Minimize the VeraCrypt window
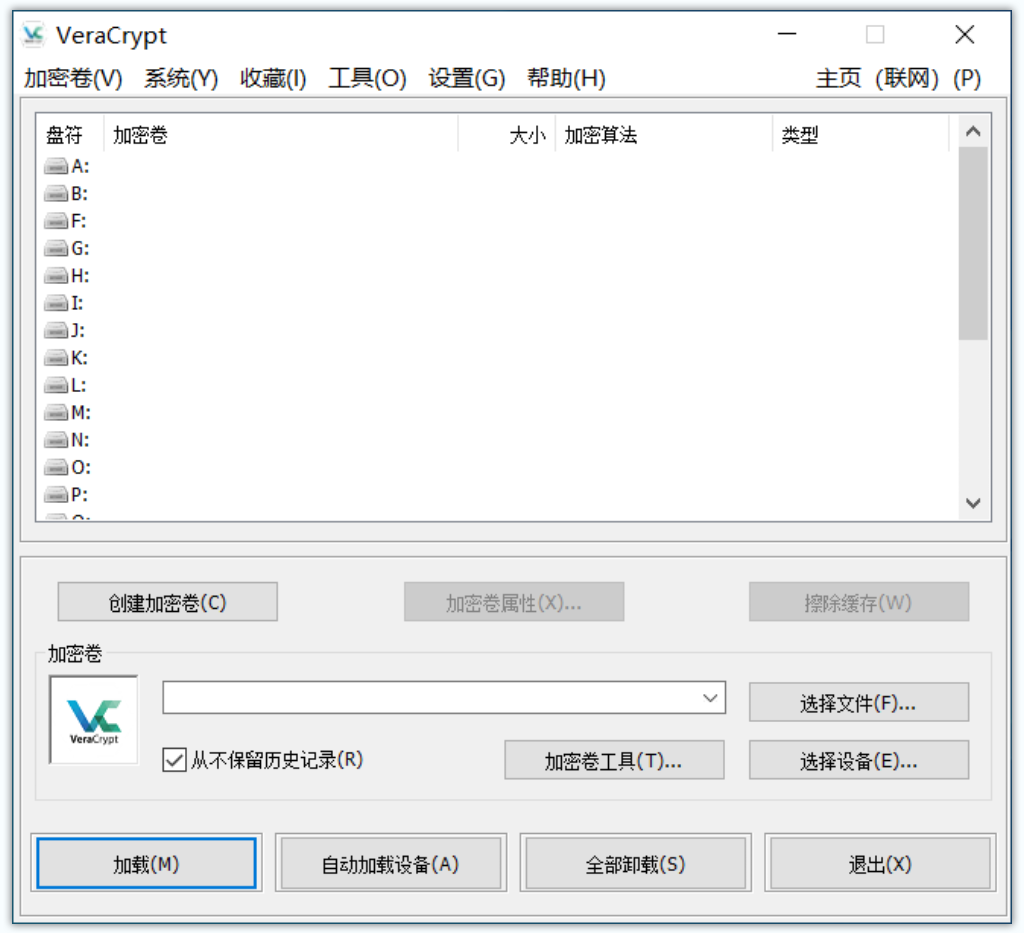 click(787, 34)
